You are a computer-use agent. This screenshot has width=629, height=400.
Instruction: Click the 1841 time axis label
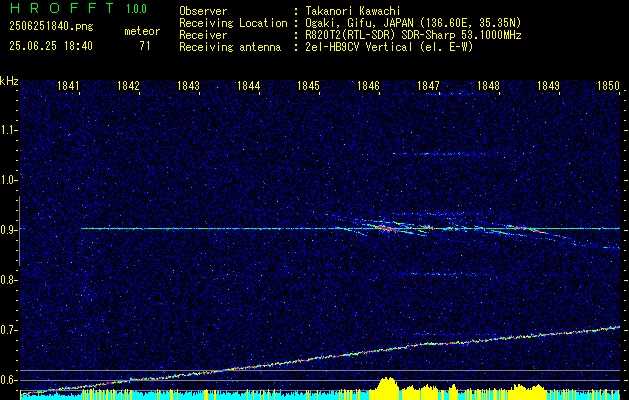[68, 85]
